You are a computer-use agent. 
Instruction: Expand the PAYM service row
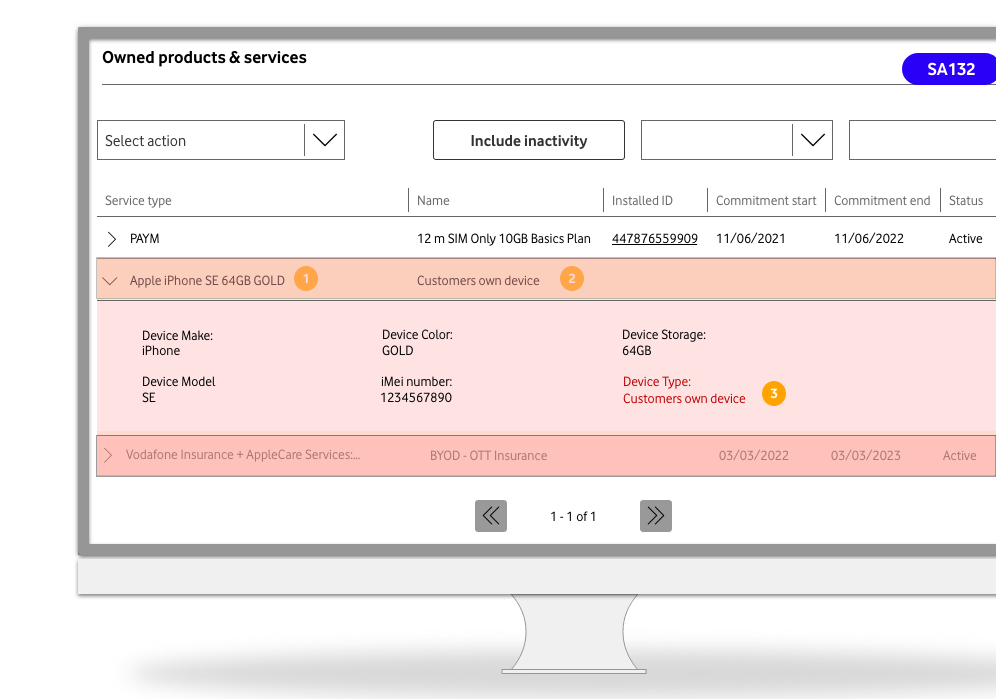(112, 239)
